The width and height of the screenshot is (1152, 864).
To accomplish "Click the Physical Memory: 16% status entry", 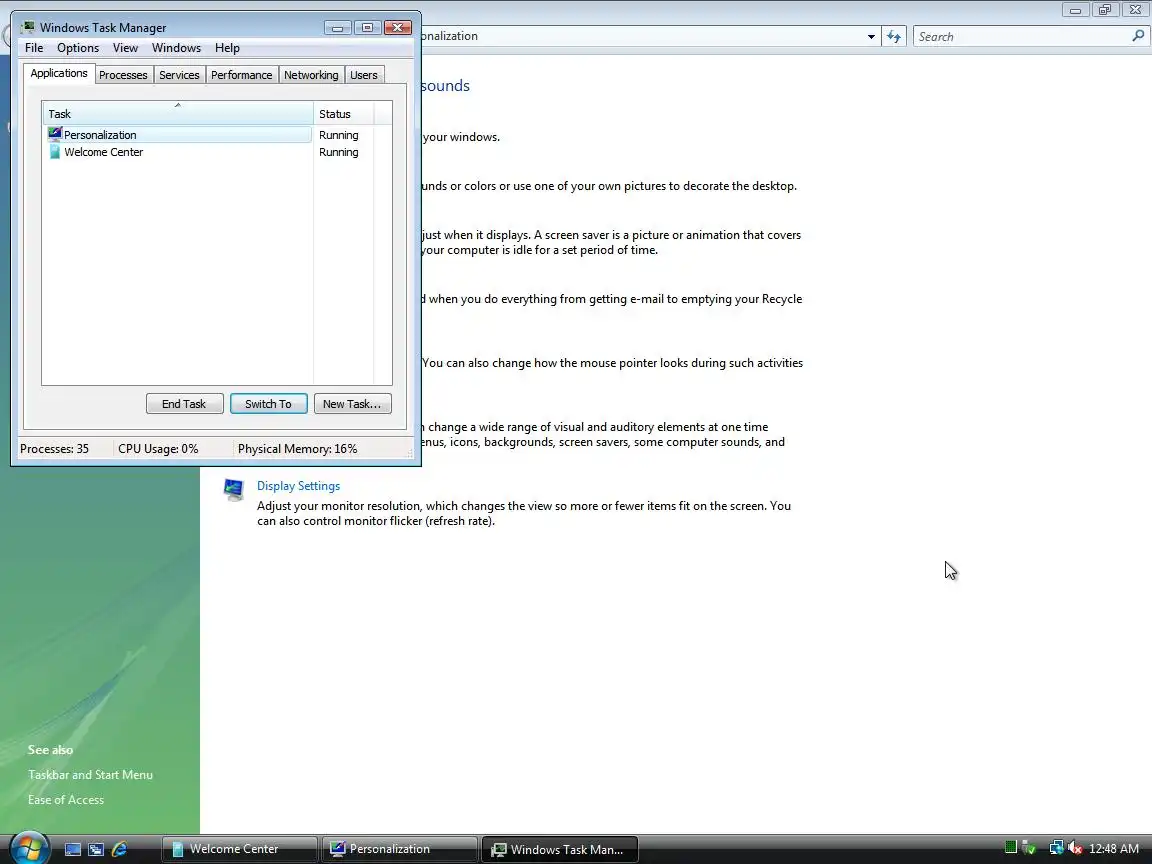I will pyautogui.click(x=298, y=449).
